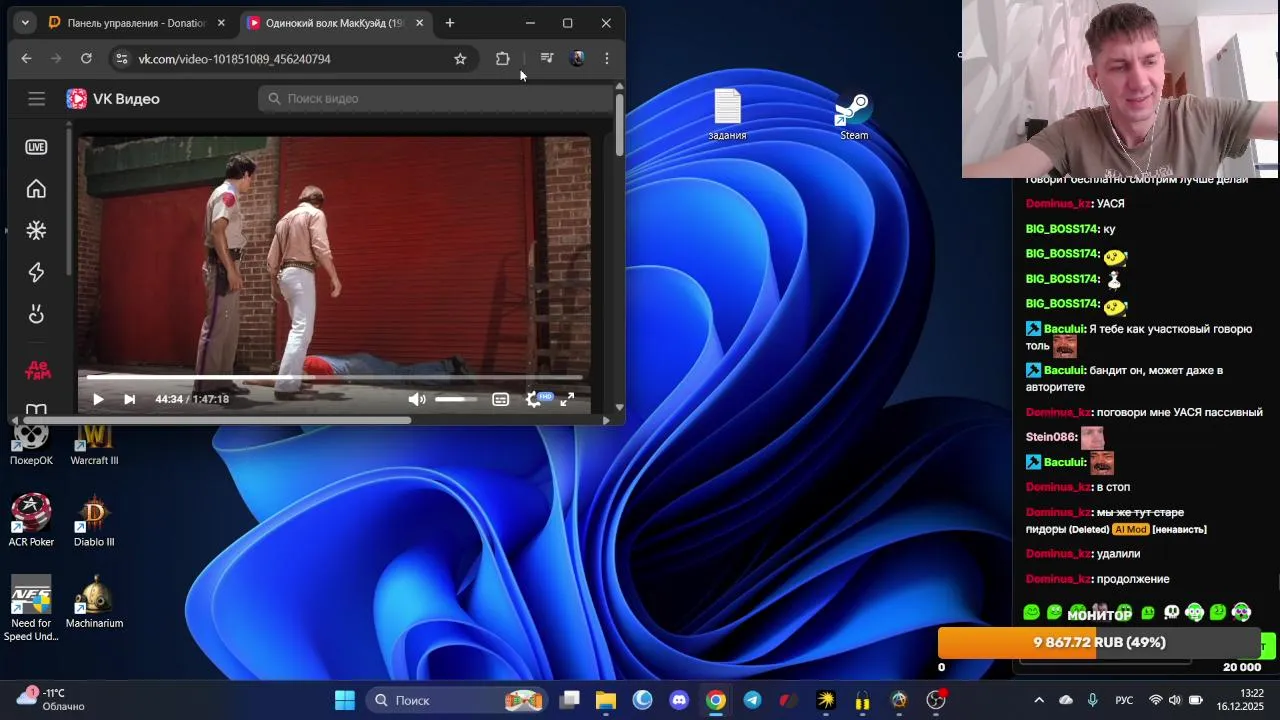Bookmark this page with the star
This screenshot has height=720, width=1280.
460,59
